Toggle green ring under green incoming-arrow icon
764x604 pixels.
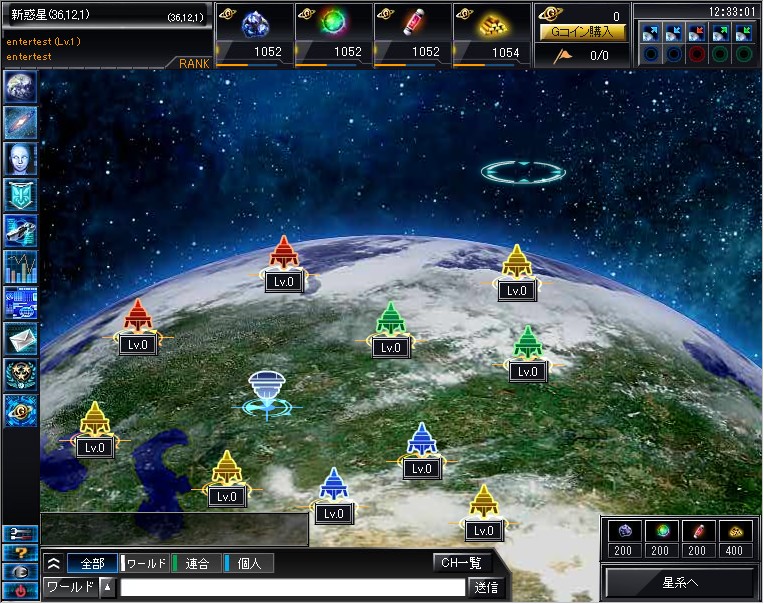point(744,54)
